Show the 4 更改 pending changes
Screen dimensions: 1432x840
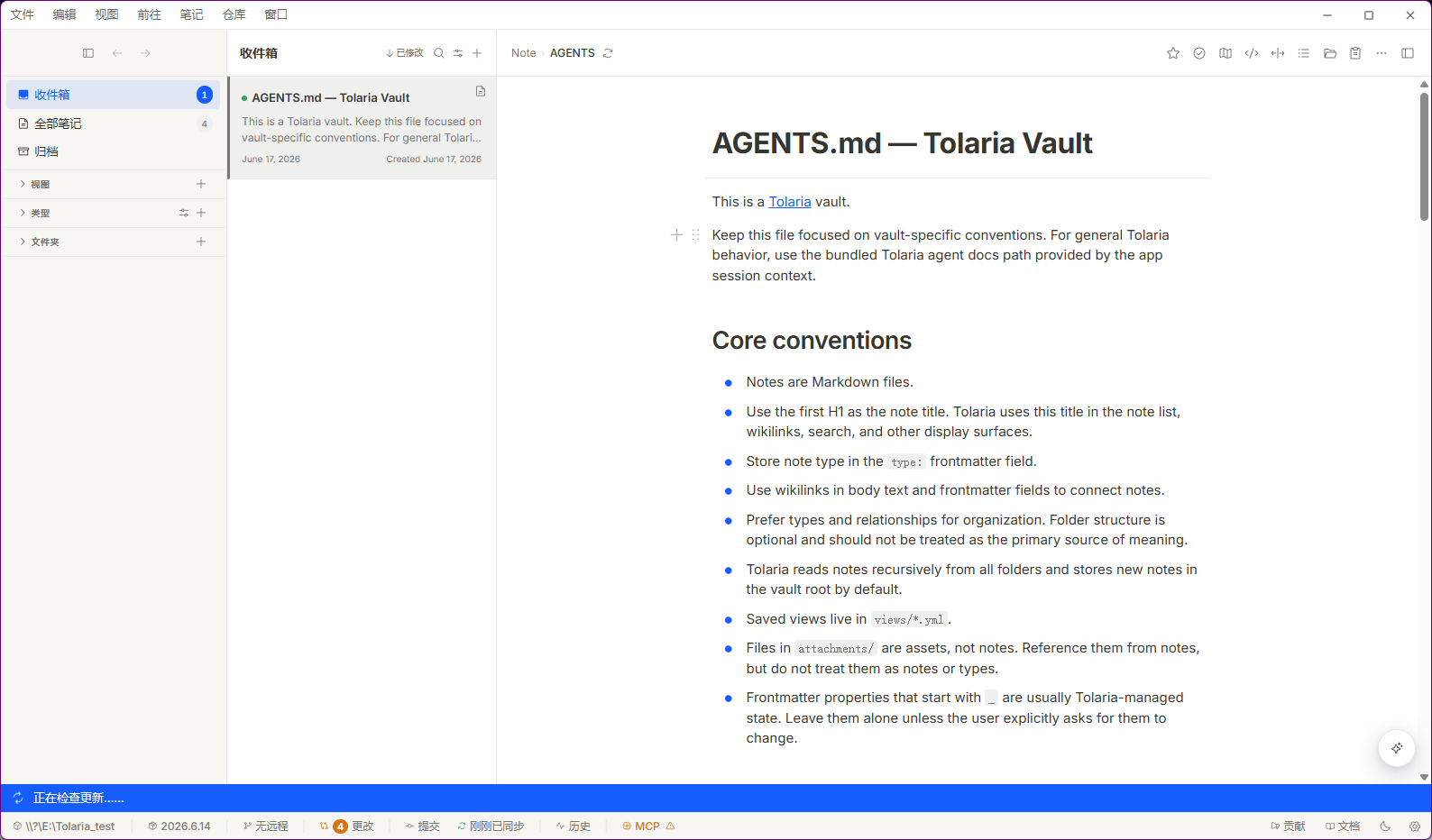346,826
